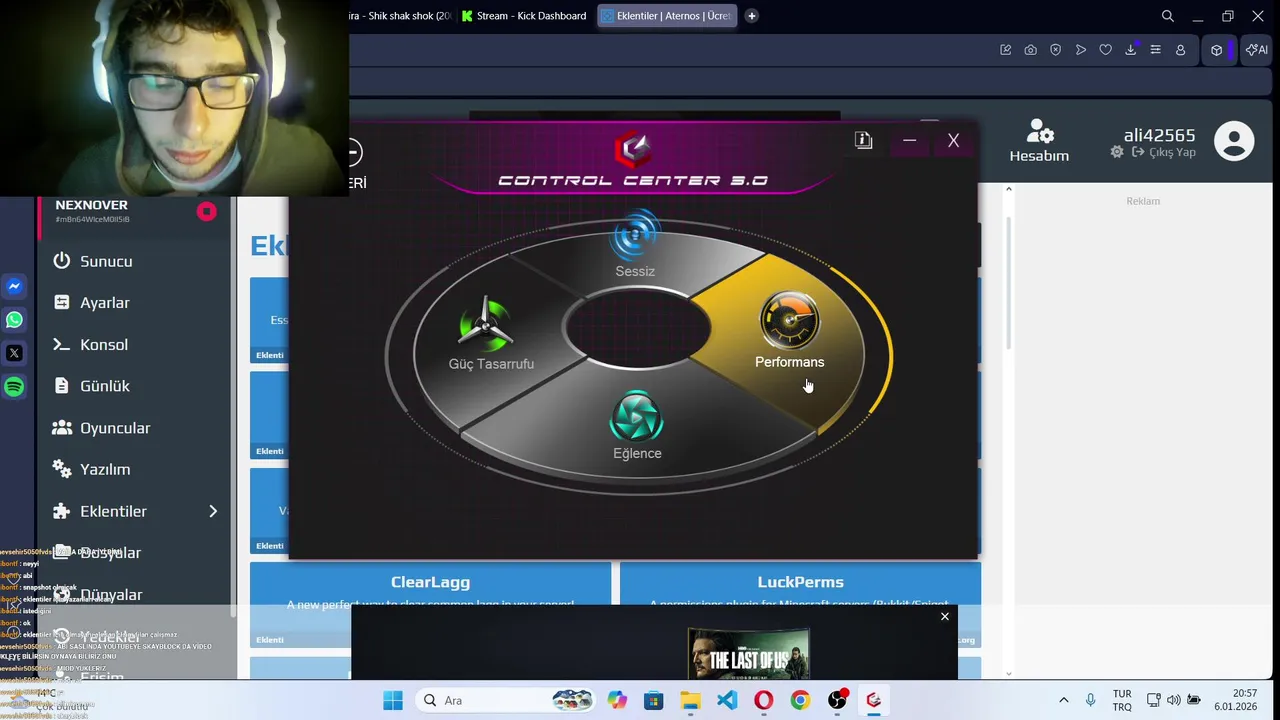Open Visual Studio Code from taskbar

(x=727, y=700)
